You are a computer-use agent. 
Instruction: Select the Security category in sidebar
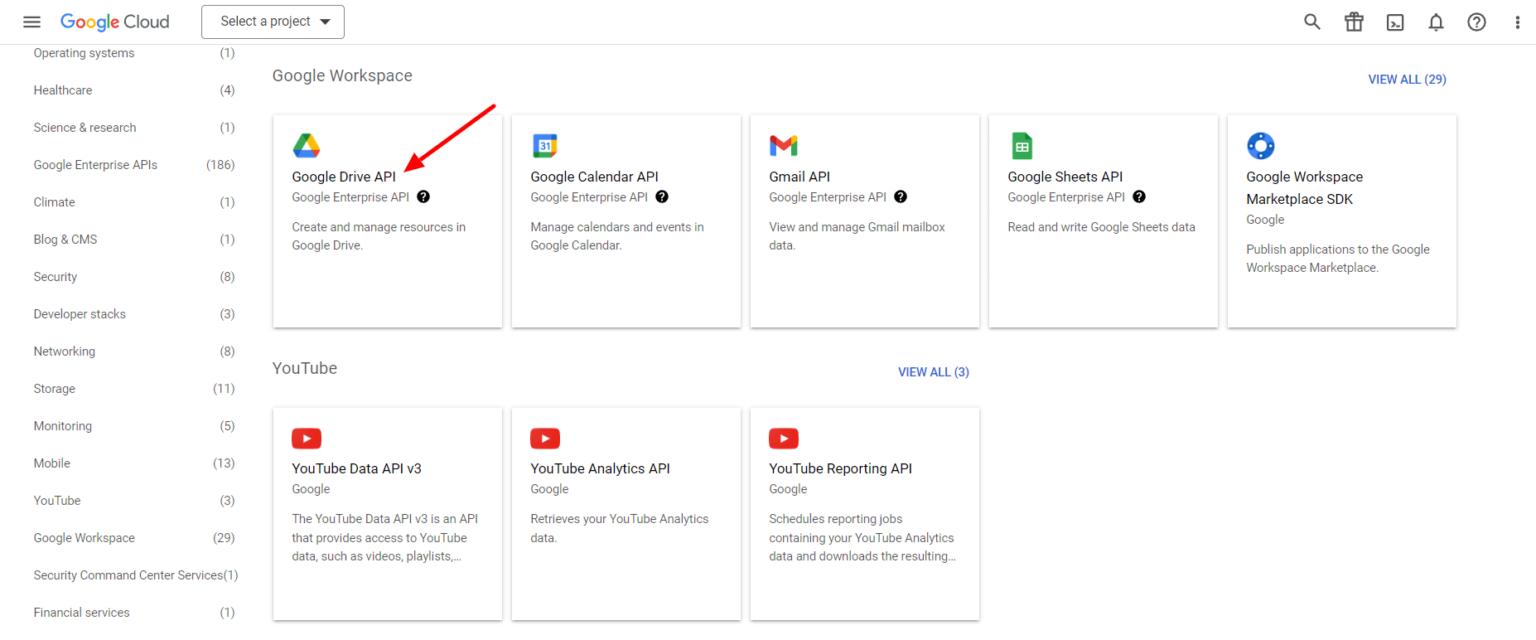[56, 276]
